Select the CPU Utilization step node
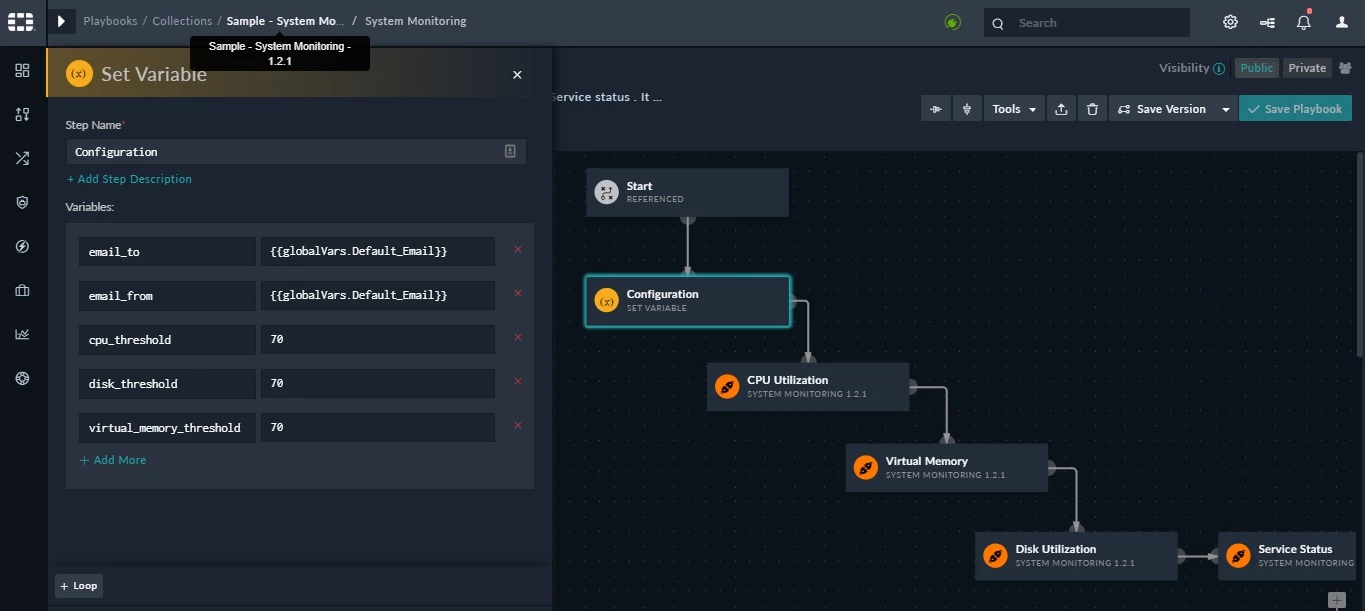Image resolution: width=1365 pixels, height=611 pixels. (x=808, y=386)
